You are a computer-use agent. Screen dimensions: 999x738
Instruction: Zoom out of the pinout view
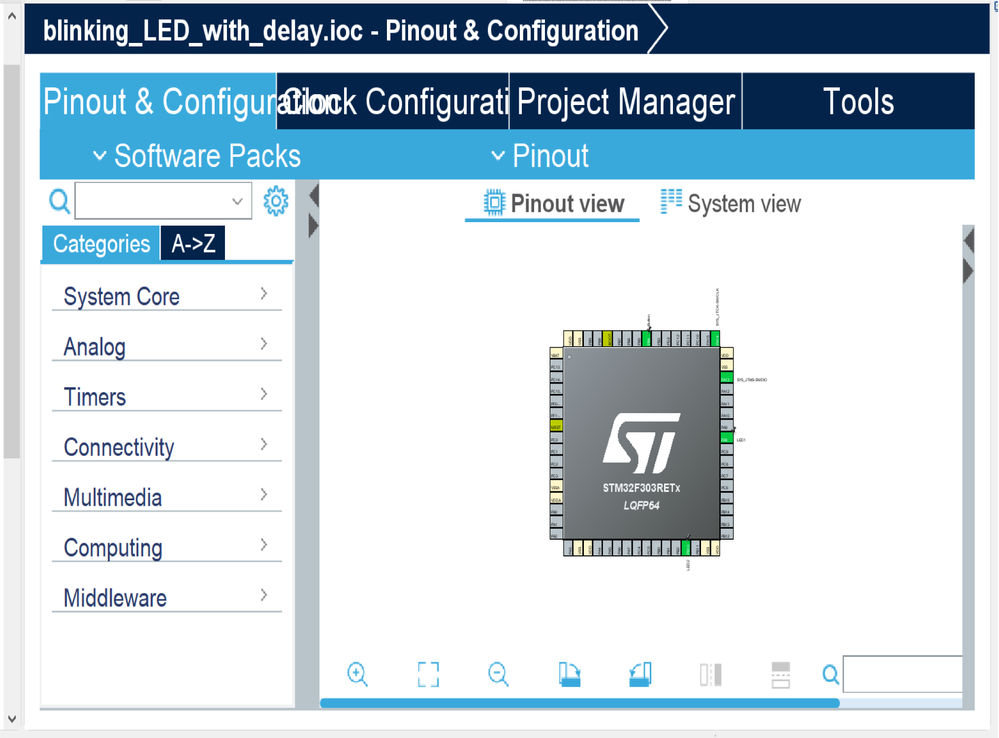click(x=498, y=674)
